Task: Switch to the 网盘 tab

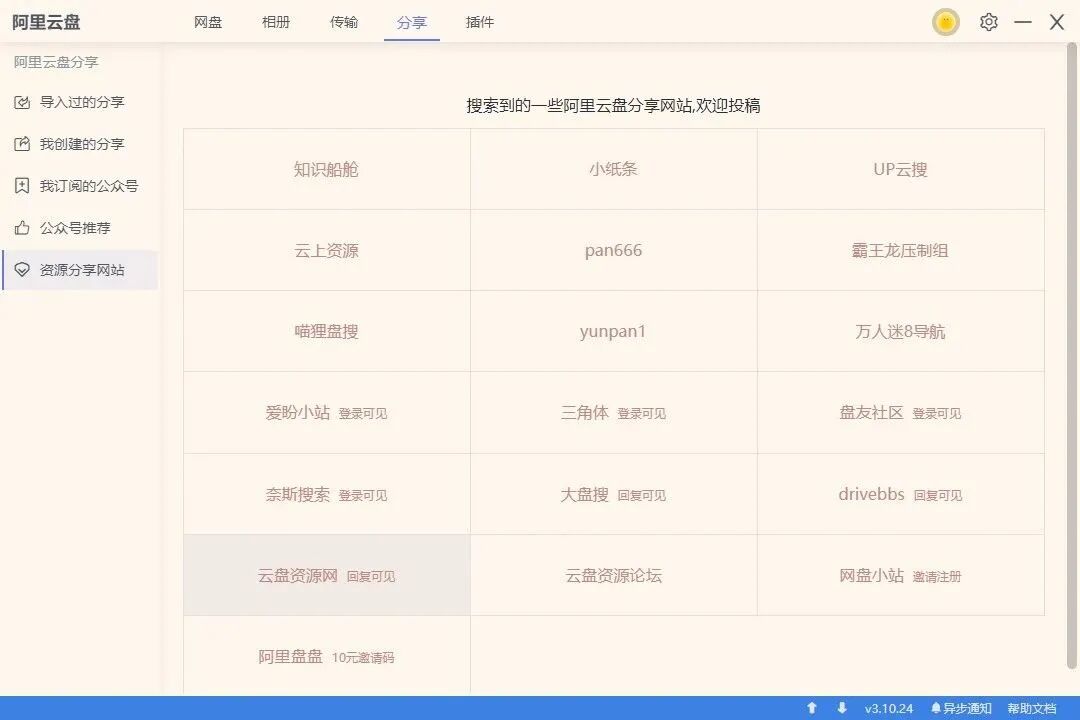Action: point(208,22)
